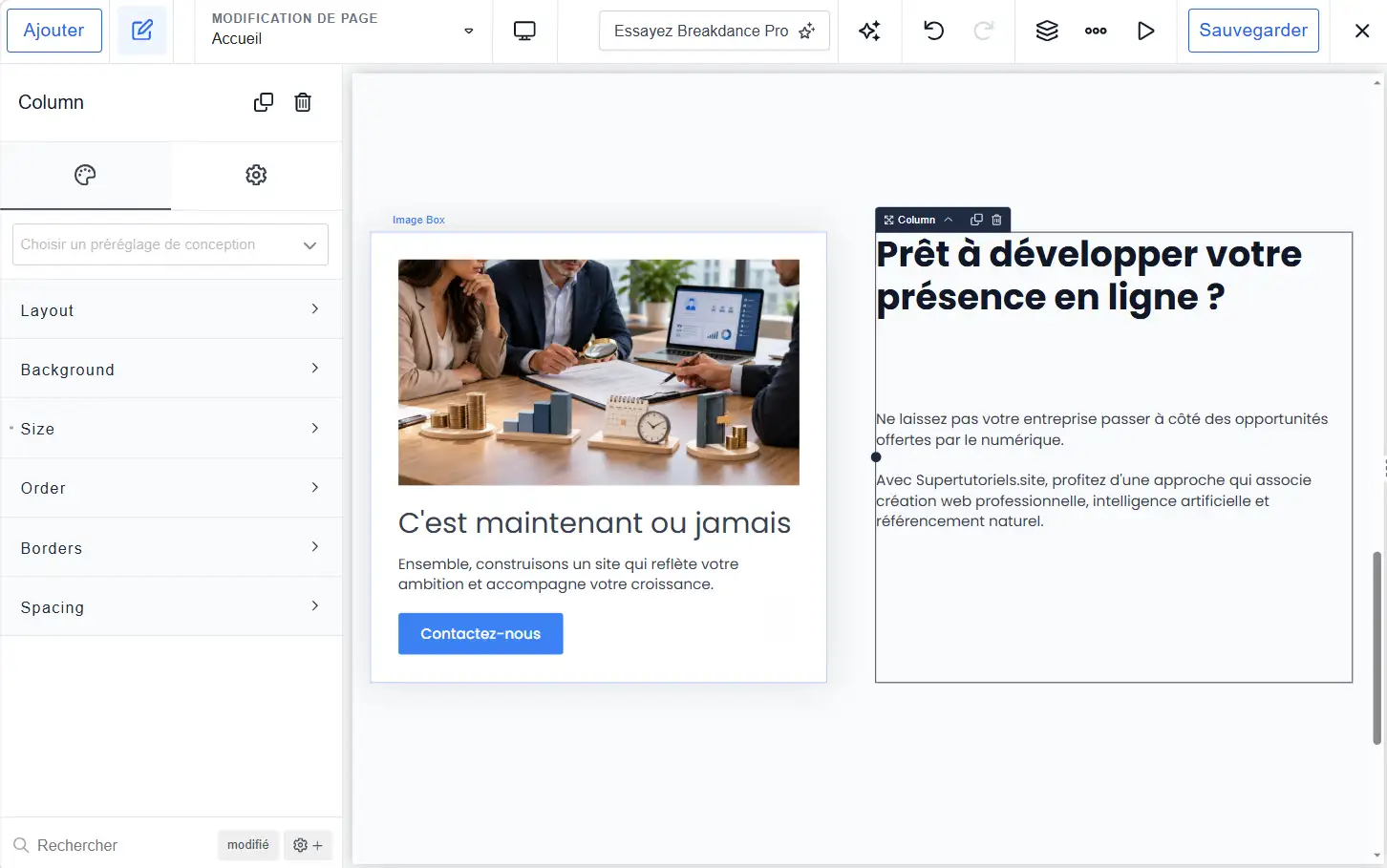The image size is (1387, 868).
Task: Select the parent via Column toolbar caret
Action: 949,220
